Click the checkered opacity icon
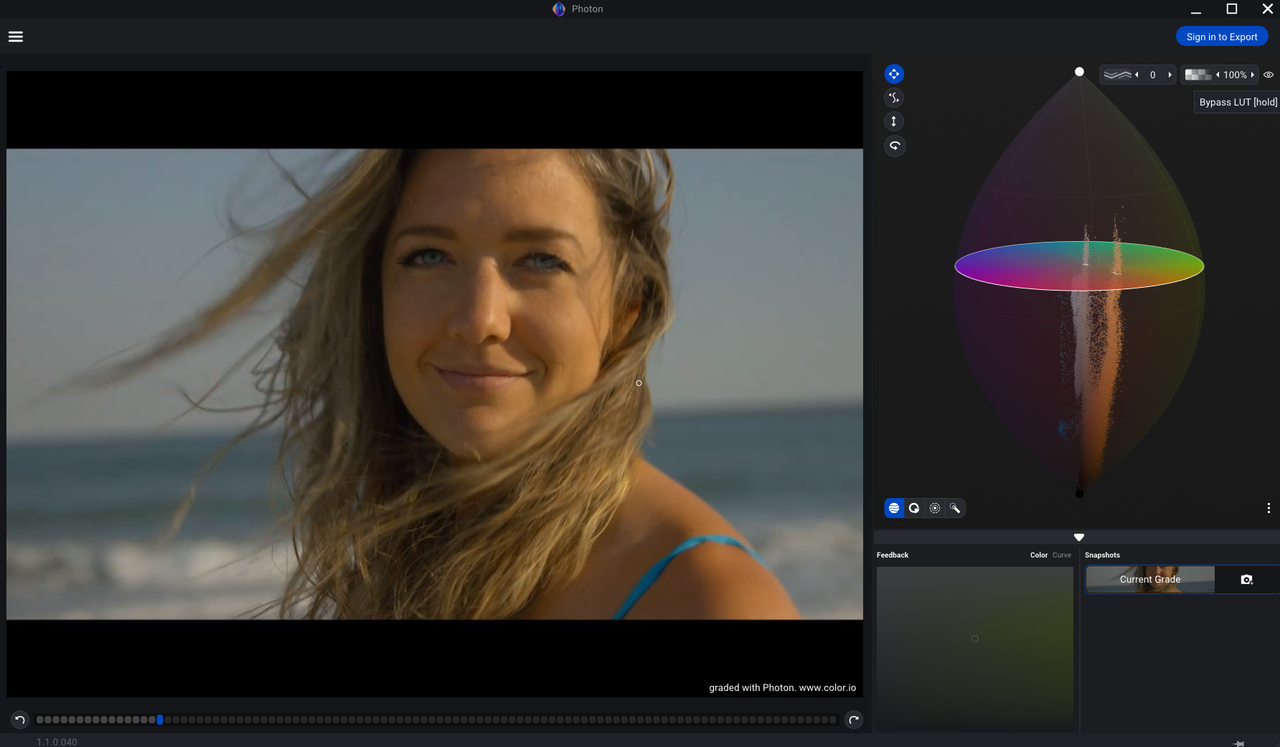 pyautogui.click(x=1198, y=75)
